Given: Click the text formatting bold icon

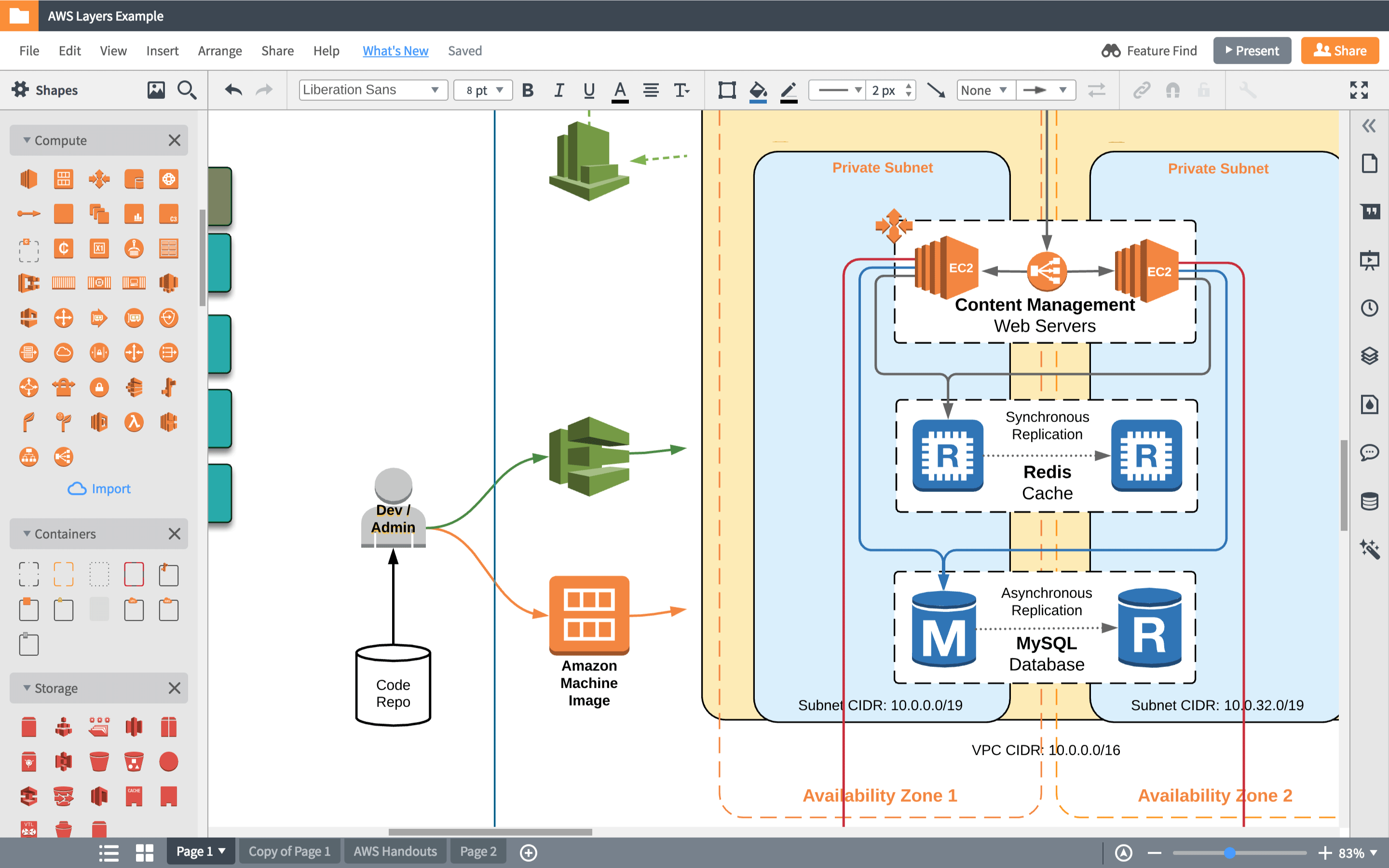Looking at the screenshot, I should [x=527, y=90].
